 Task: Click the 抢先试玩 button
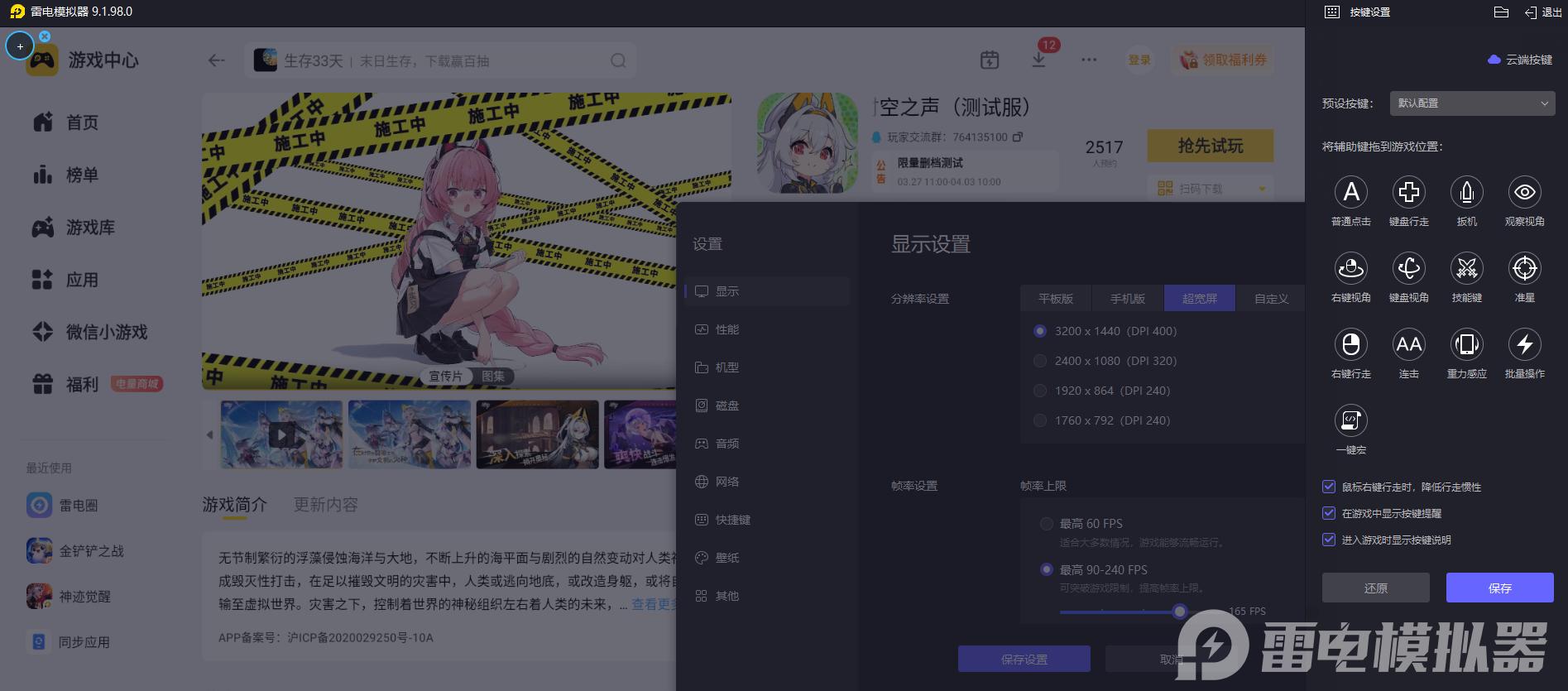point(1211,146)
